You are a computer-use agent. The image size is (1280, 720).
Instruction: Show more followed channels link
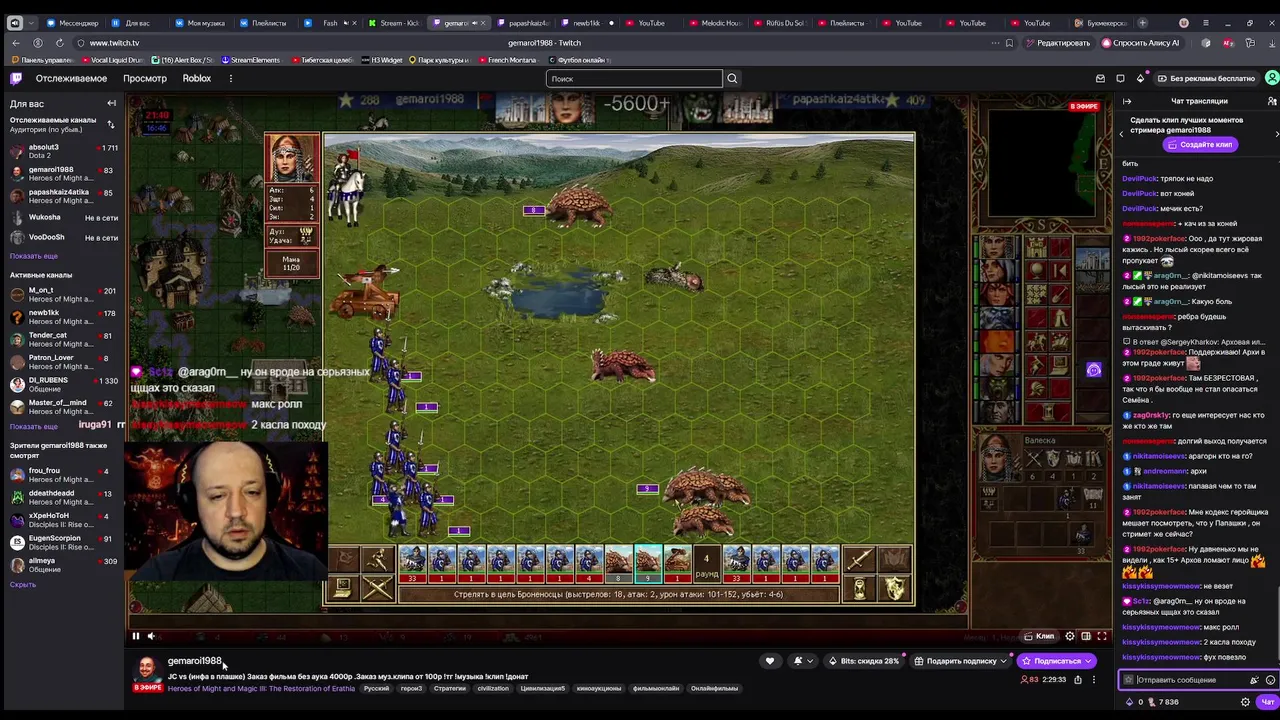click(34, 256)
